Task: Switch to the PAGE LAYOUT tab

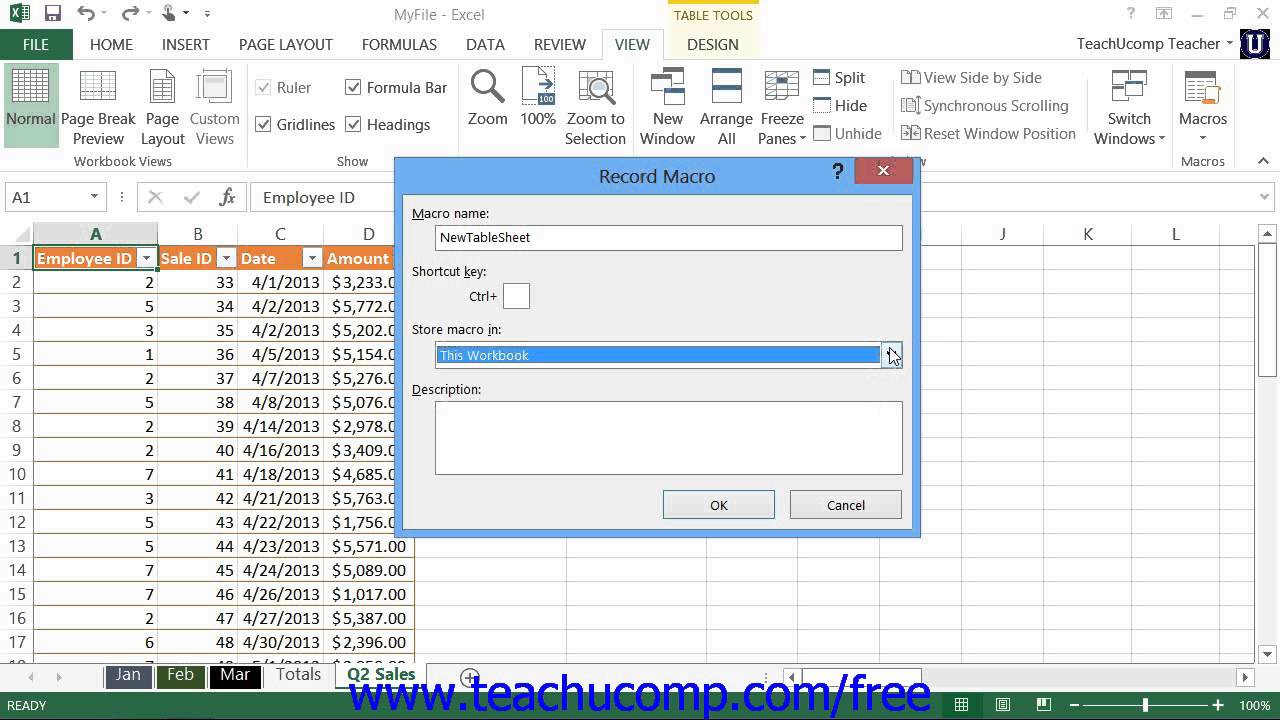Action: point(286,44)
